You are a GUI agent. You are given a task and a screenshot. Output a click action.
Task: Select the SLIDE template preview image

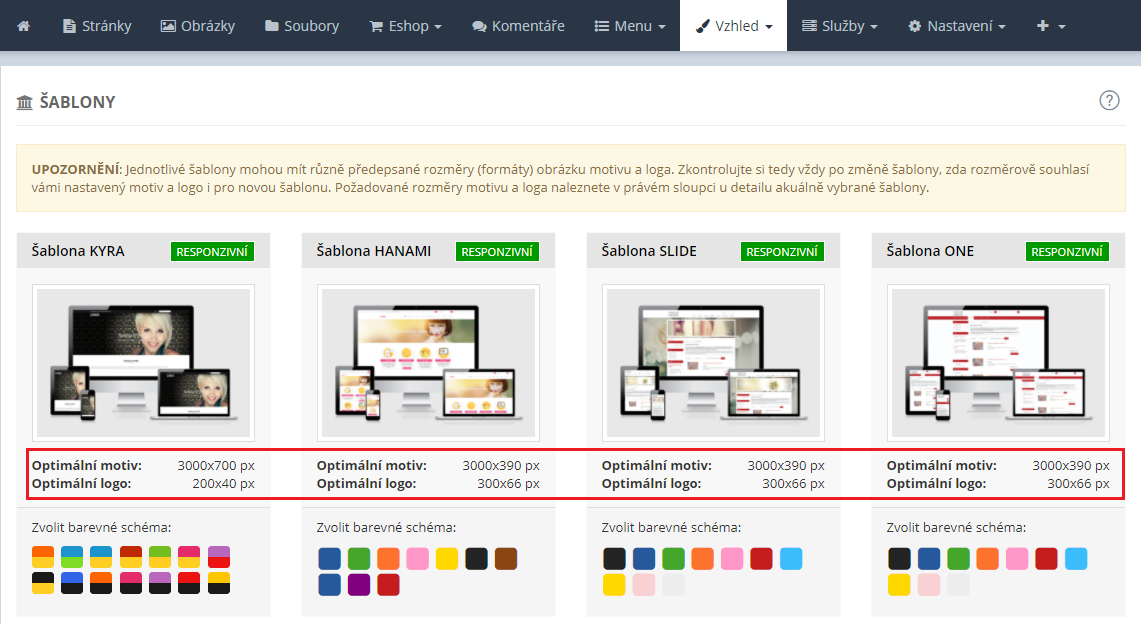coord(713,363)
